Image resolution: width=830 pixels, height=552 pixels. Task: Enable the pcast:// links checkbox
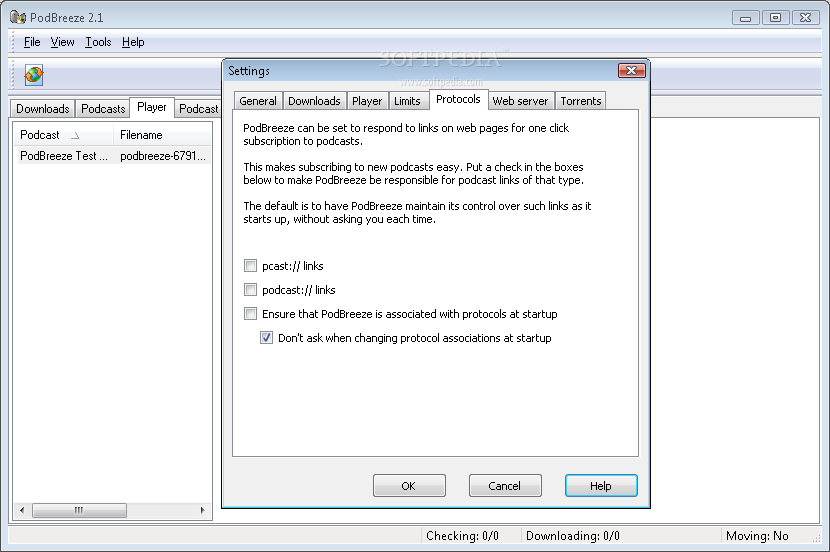pos(250,266)
